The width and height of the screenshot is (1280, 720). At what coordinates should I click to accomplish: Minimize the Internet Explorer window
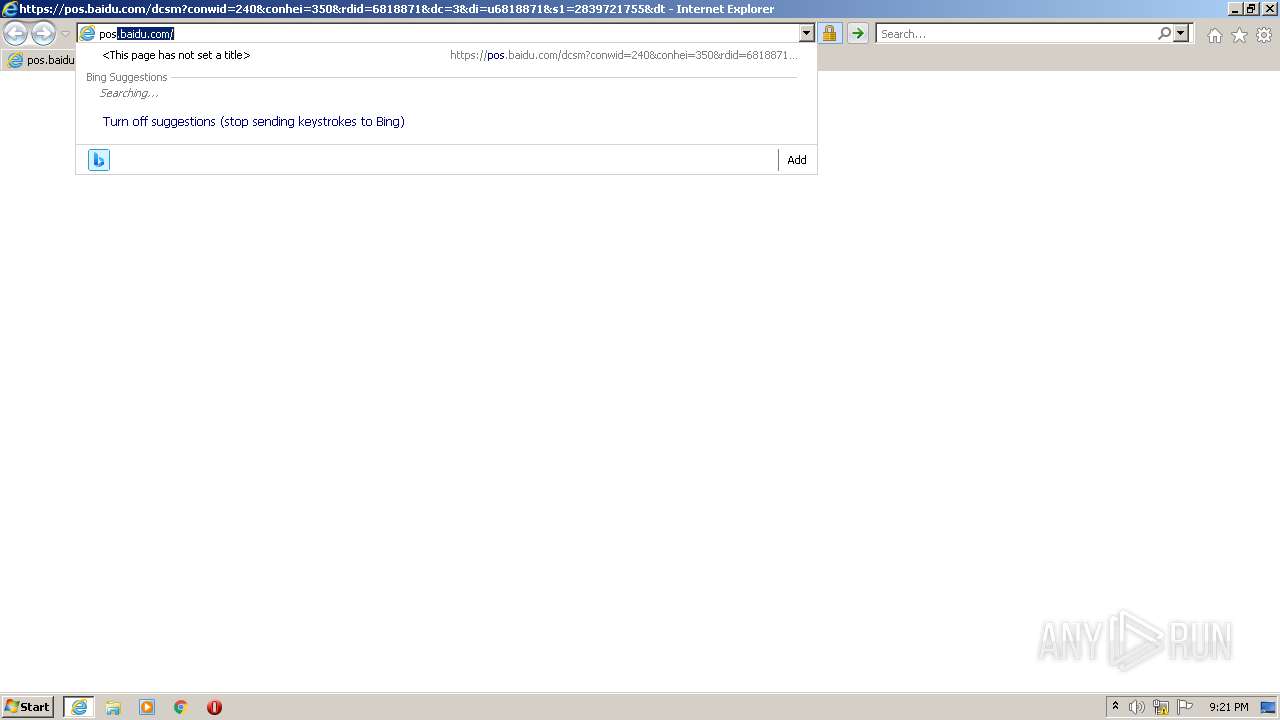[1234, 9]
